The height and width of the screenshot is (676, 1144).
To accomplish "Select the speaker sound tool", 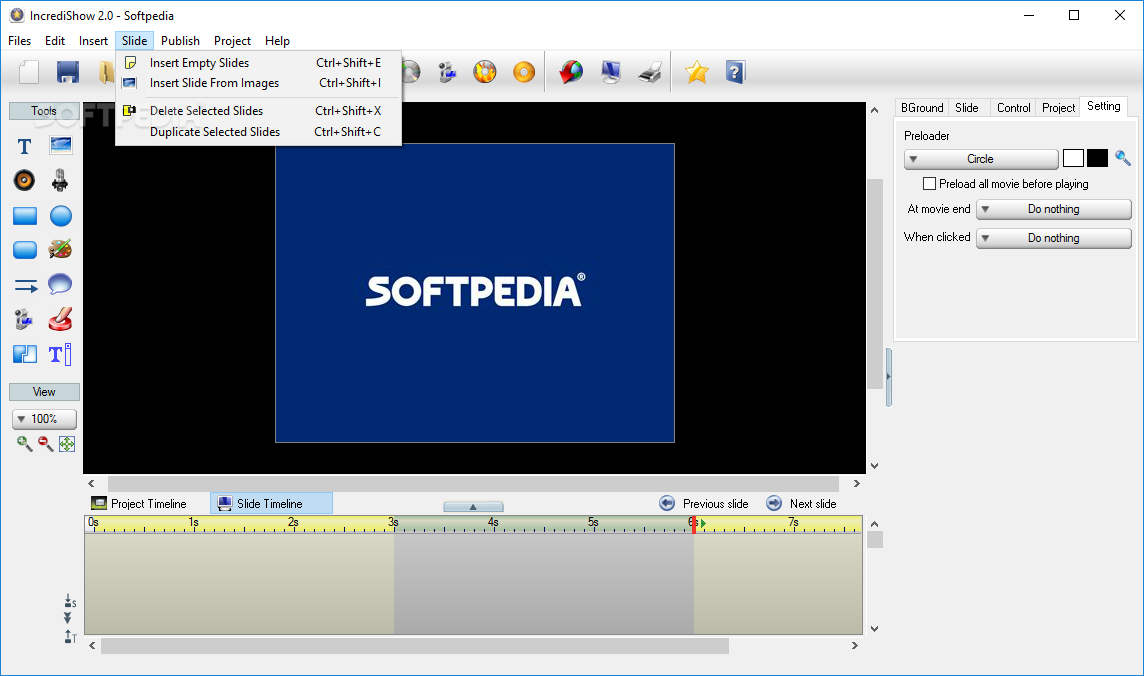I will [x=24, y=180].
